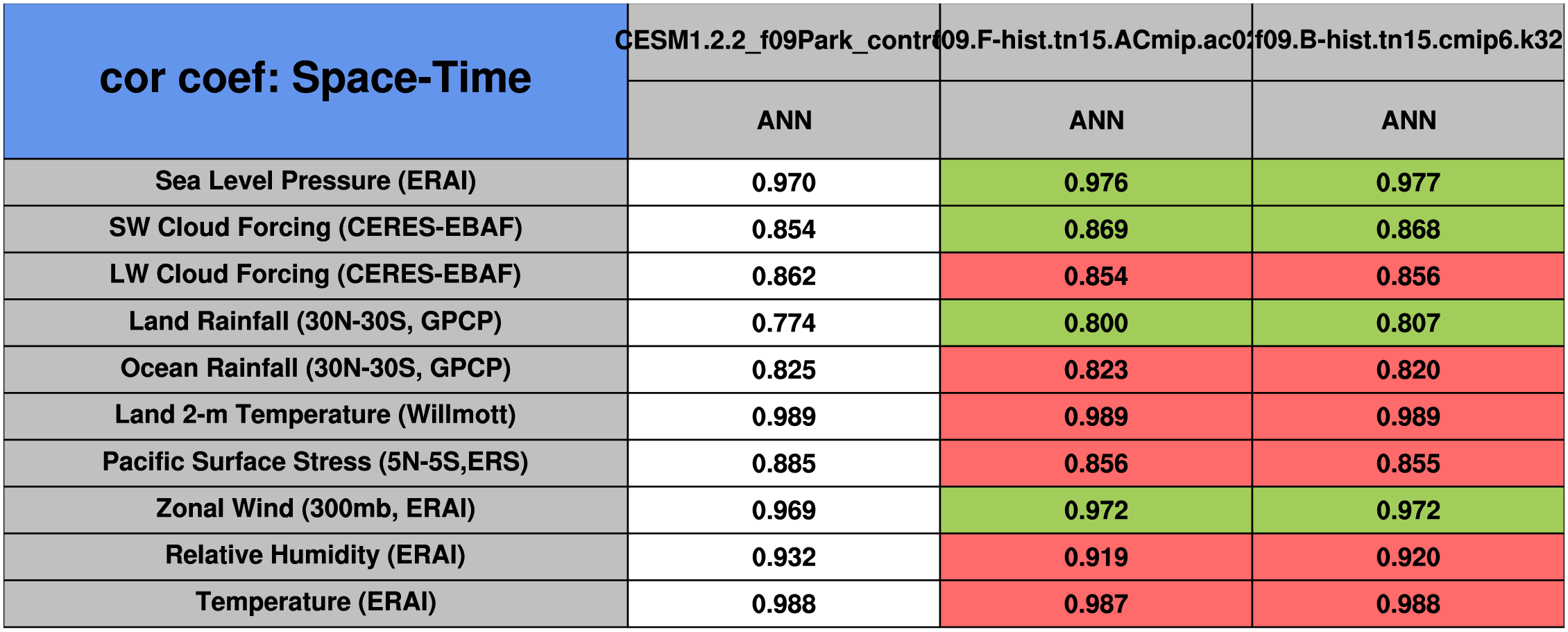Select the CESM1.2.2_f09Park column header

[783, 42]
